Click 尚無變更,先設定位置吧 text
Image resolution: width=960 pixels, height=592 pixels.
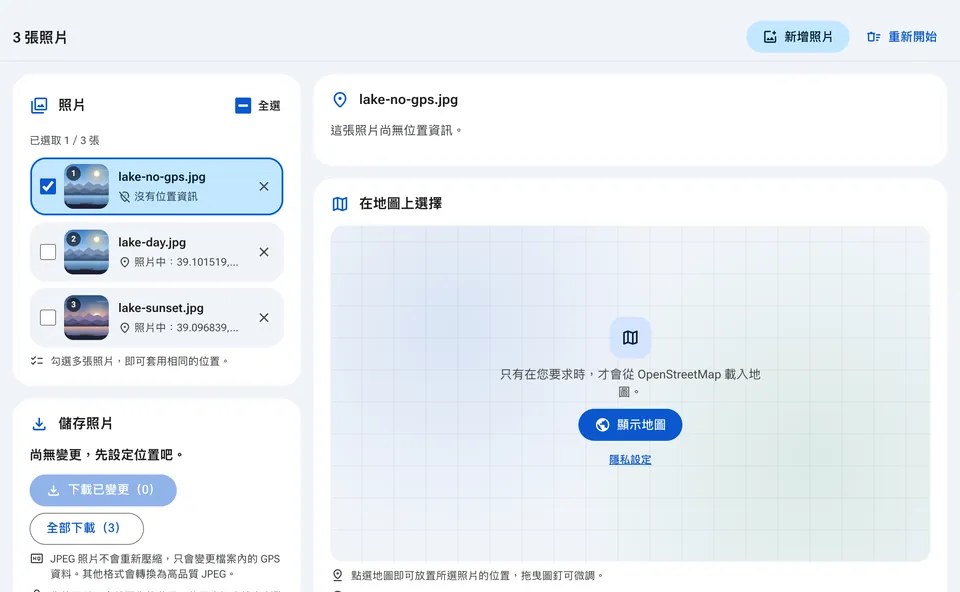[106, 455]
